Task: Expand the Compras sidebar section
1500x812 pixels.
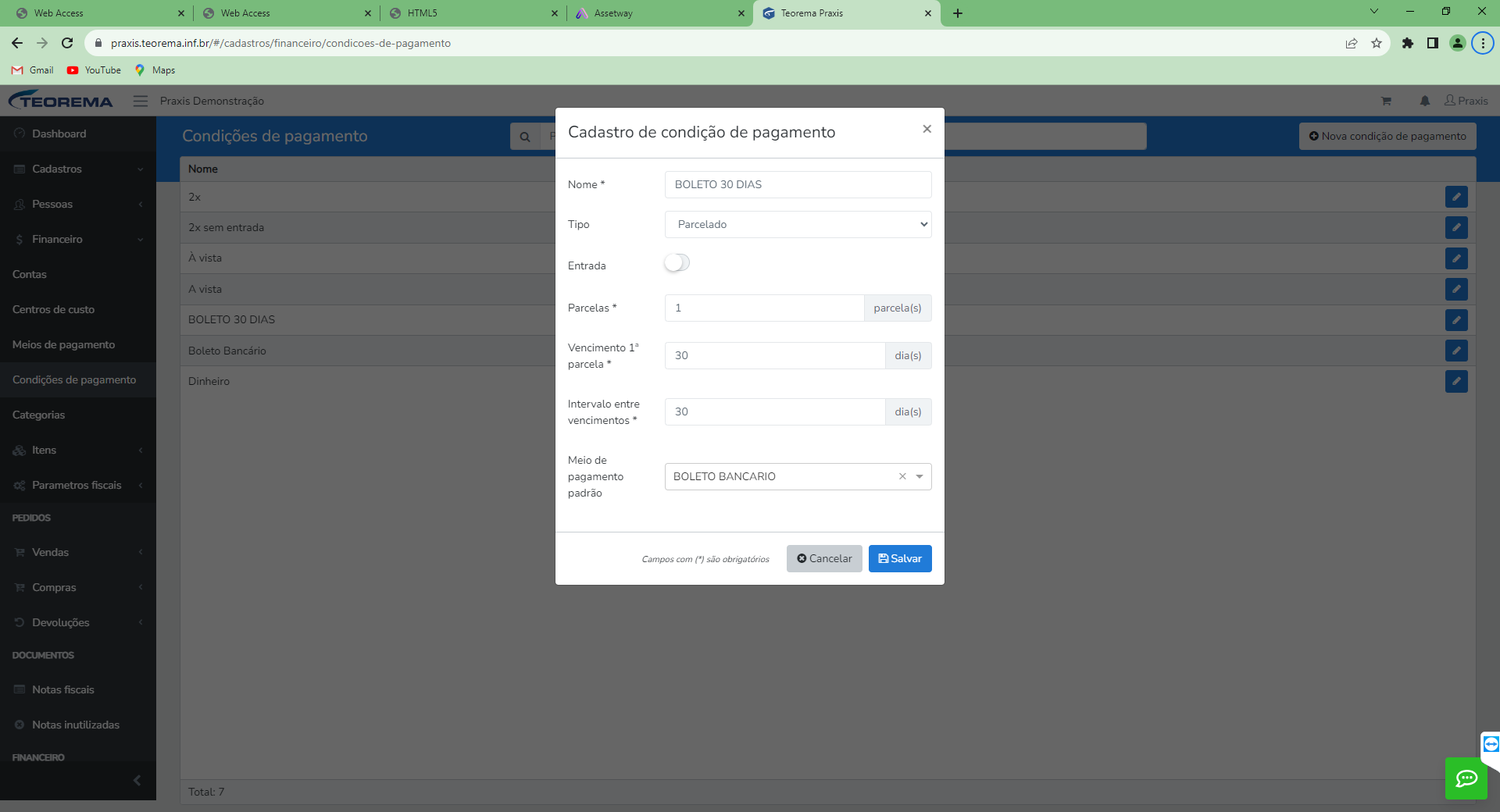Action: 78,587
